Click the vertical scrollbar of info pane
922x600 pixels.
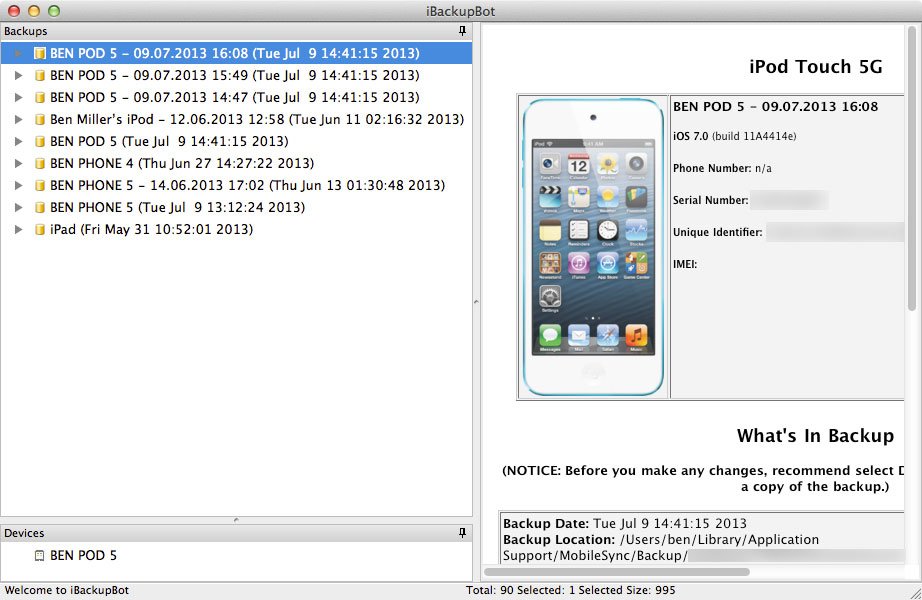point(911,168)
